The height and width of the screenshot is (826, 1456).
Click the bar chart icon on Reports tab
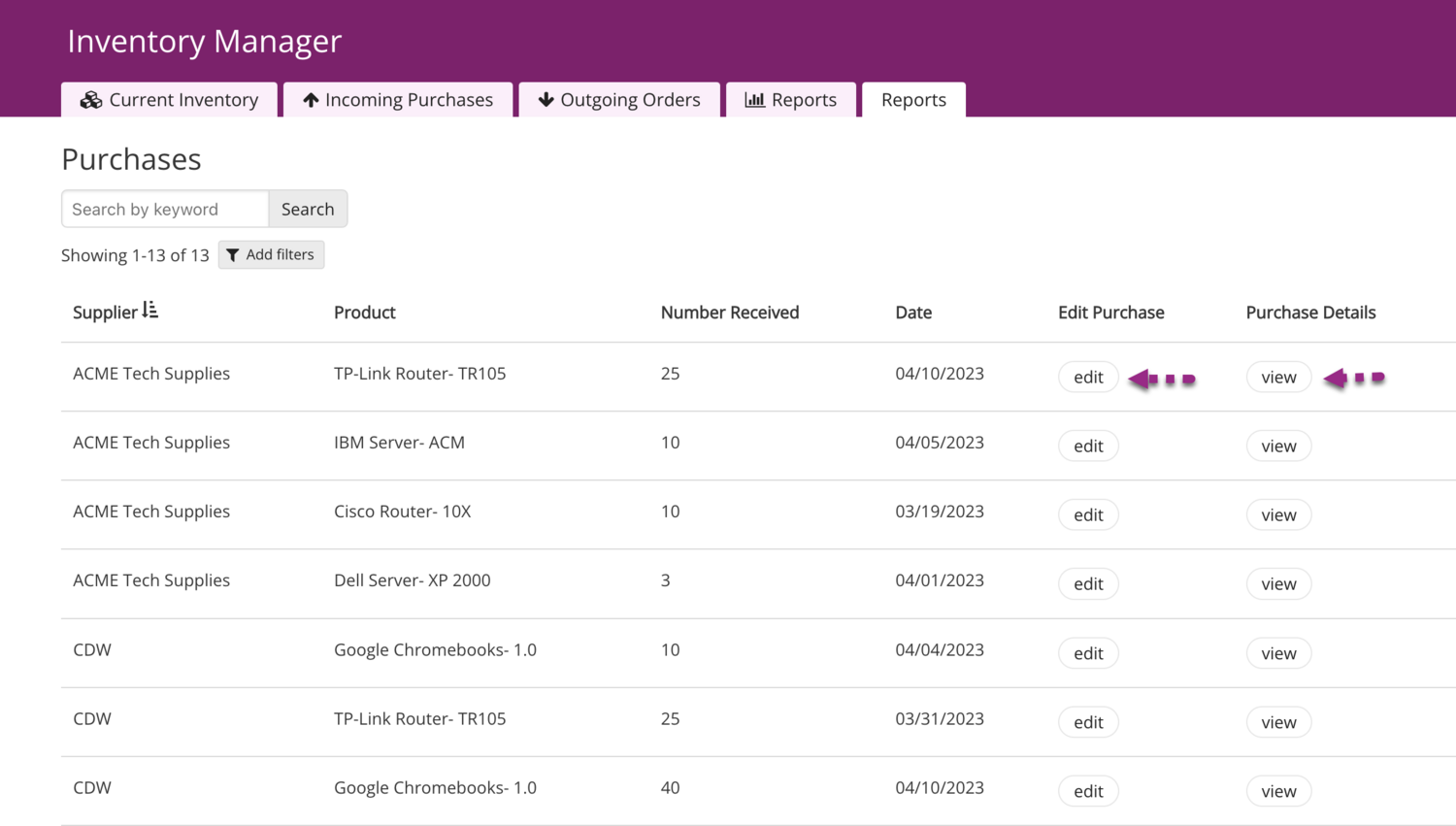754,100
